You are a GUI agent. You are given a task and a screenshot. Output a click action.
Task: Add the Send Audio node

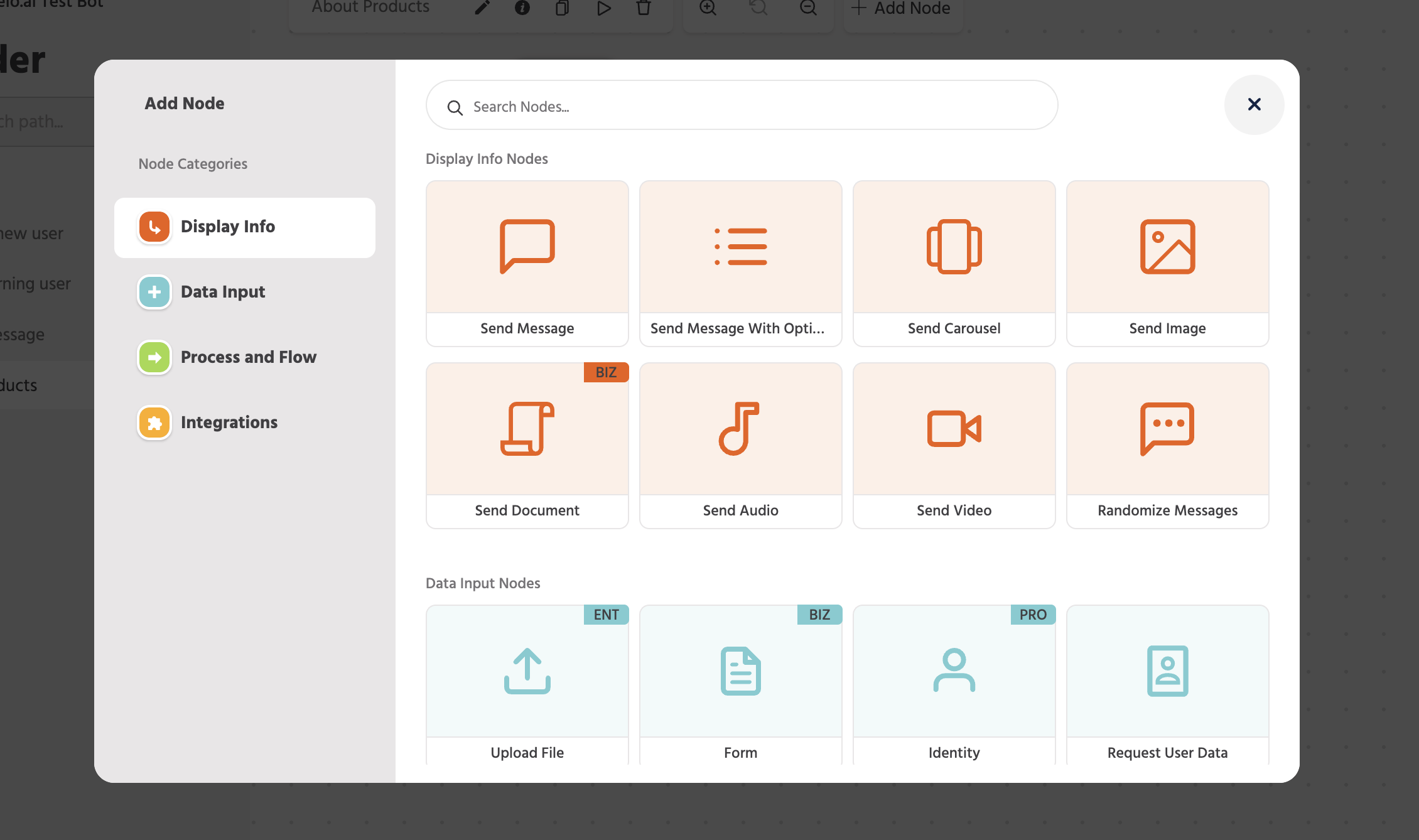pyautogui.click(x=740, y=446)
